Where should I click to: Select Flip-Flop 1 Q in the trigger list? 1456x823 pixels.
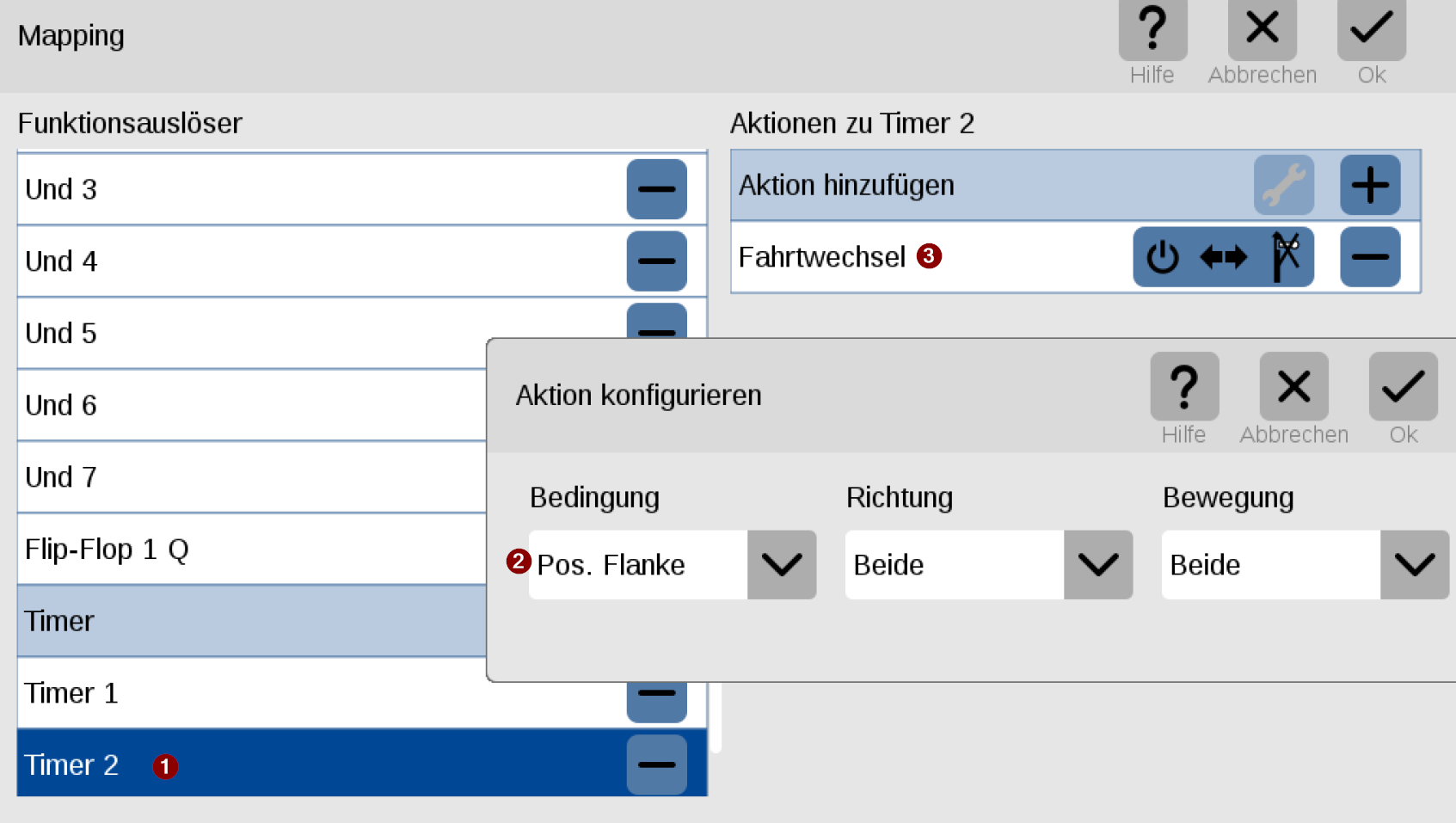tap(252, 549)
